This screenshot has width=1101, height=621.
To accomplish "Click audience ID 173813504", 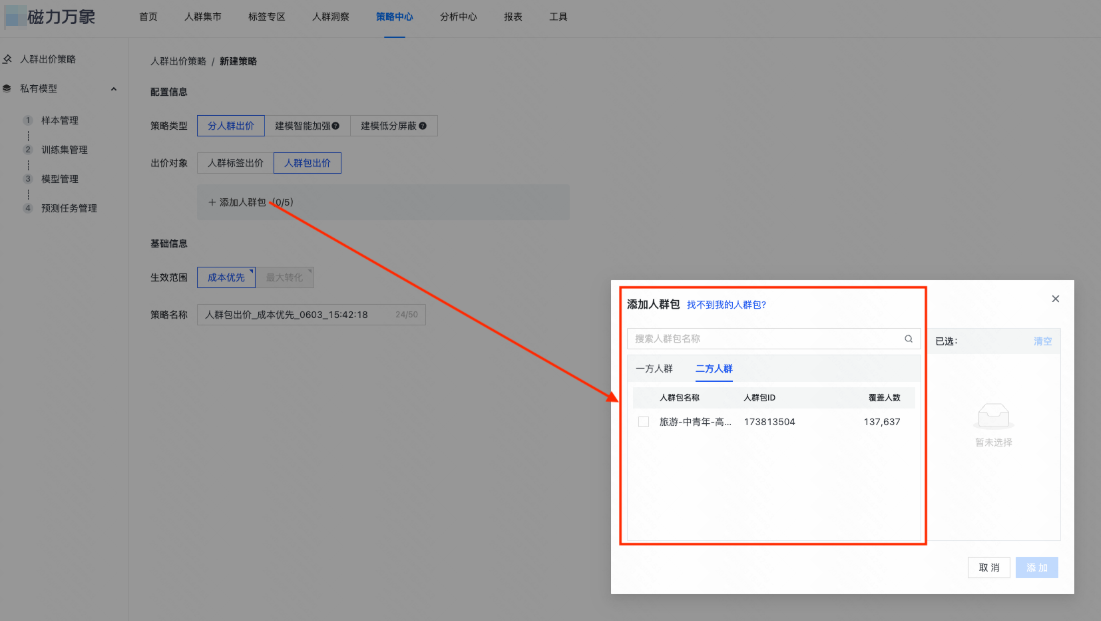I will 769,421.
